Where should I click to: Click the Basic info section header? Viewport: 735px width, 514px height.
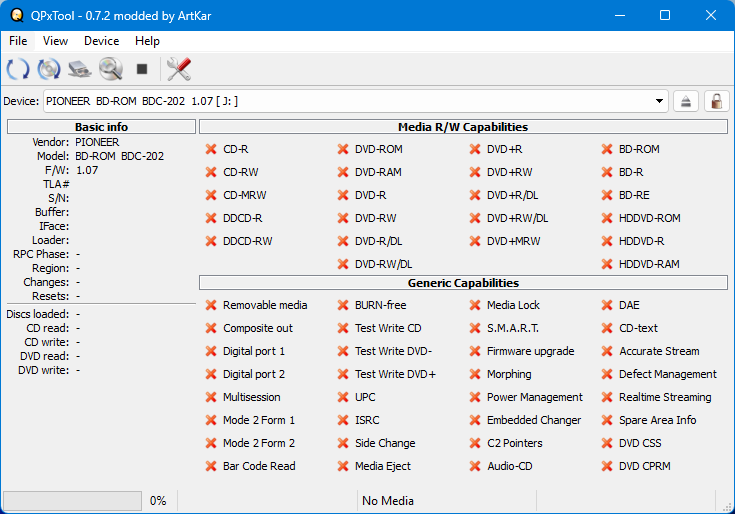(x=101, y=127)
